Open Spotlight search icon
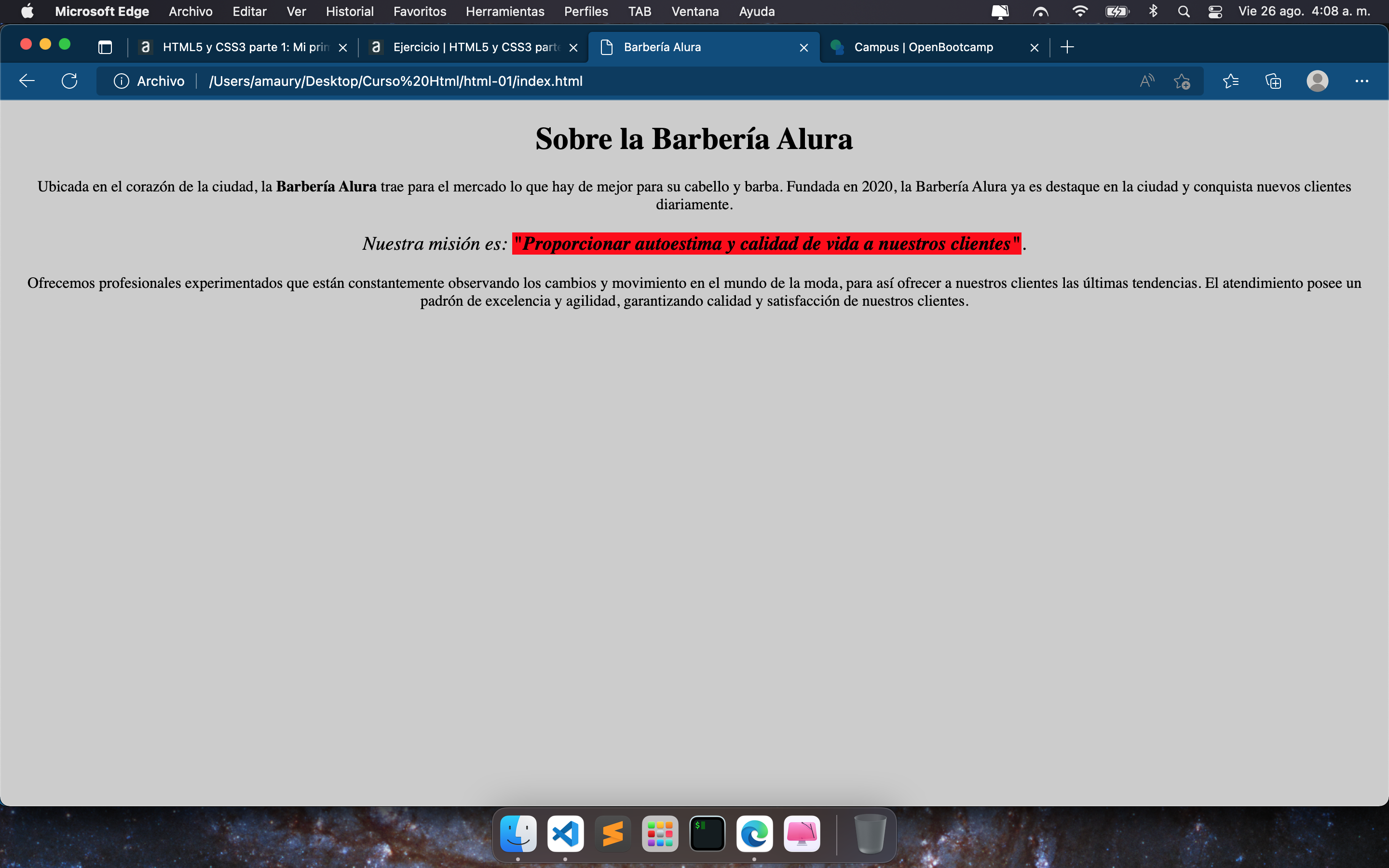 [1183, 12]
